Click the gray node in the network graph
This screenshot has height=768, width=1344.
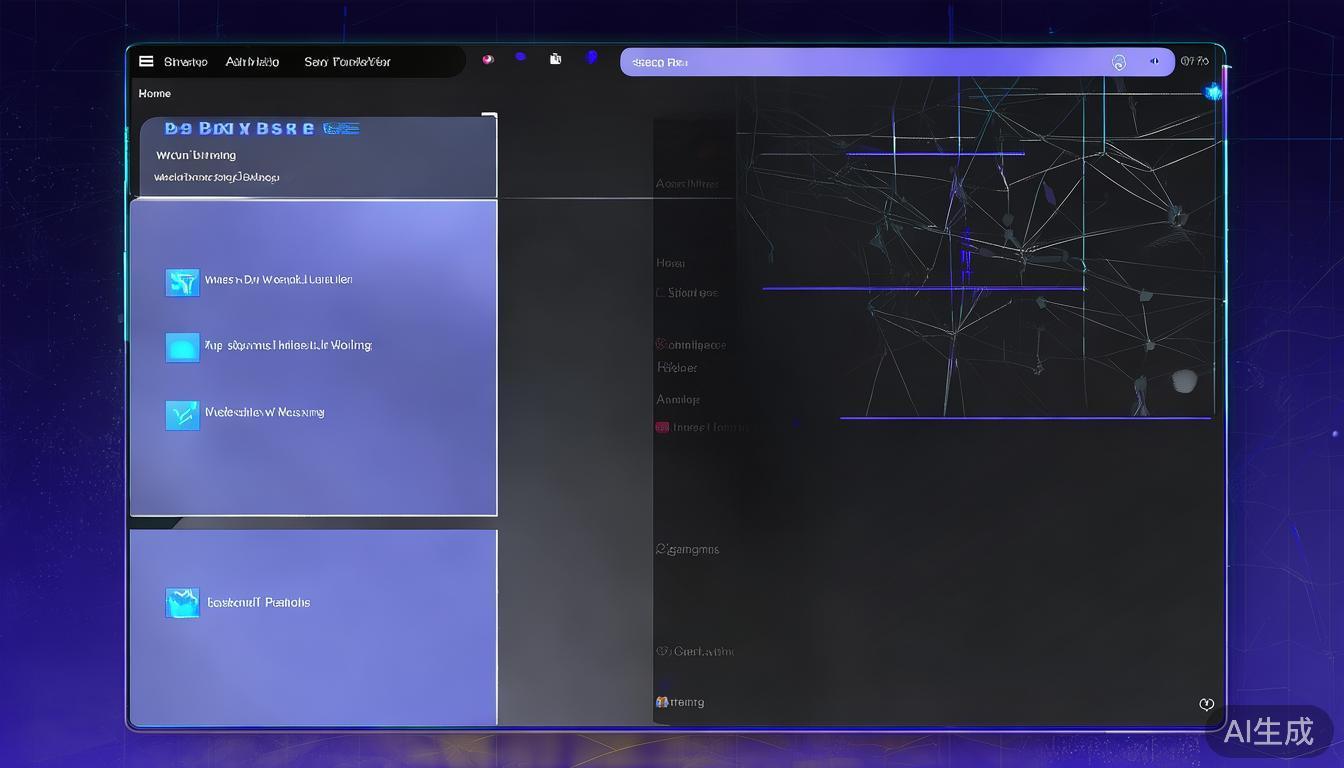[x=1184, y=381]
